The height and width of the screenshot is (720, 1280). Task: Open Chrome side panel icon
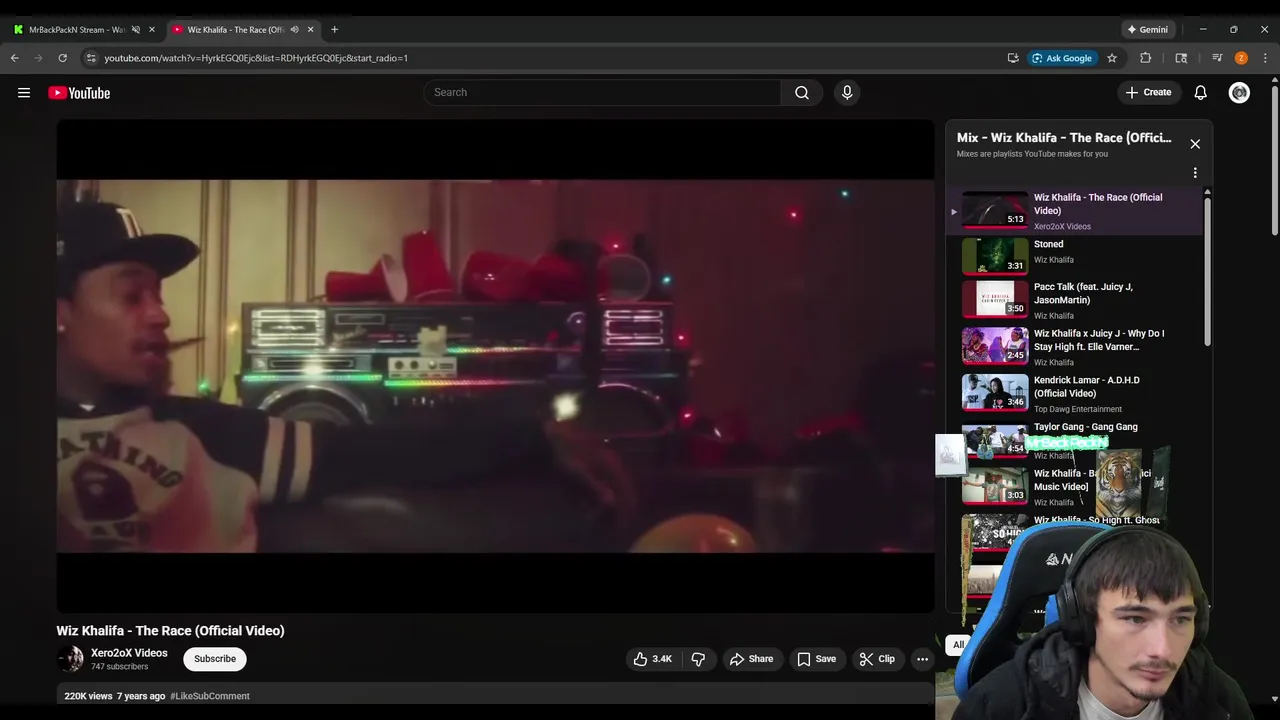[1181, 58]
